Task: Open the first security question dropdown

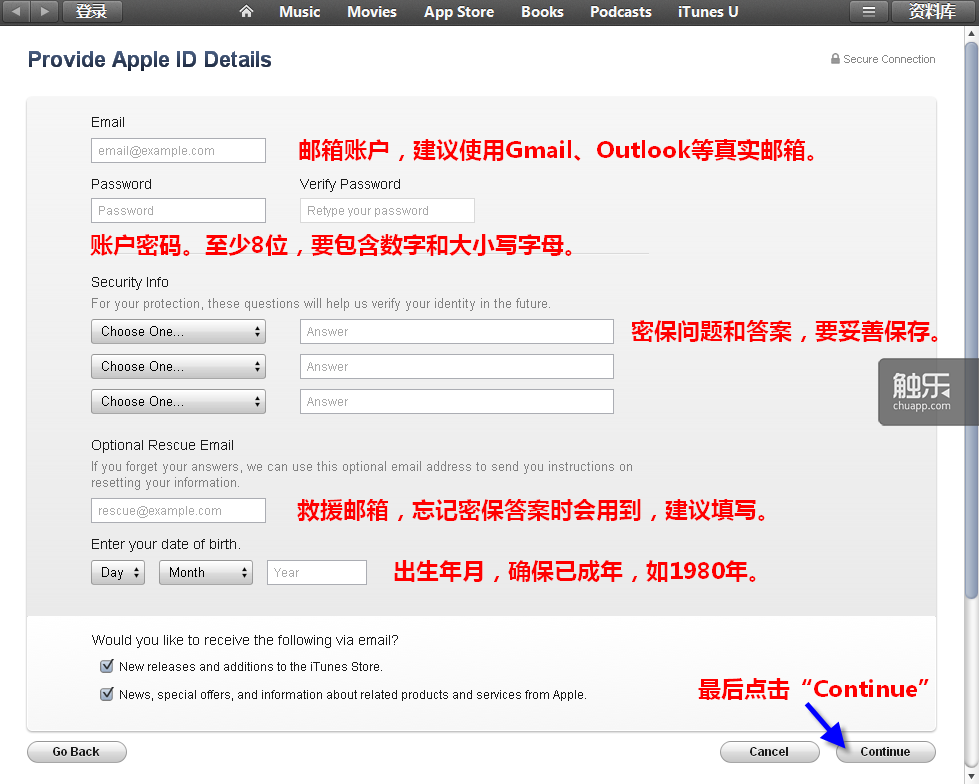Action: pyautogui.click(x=179, y=331)
